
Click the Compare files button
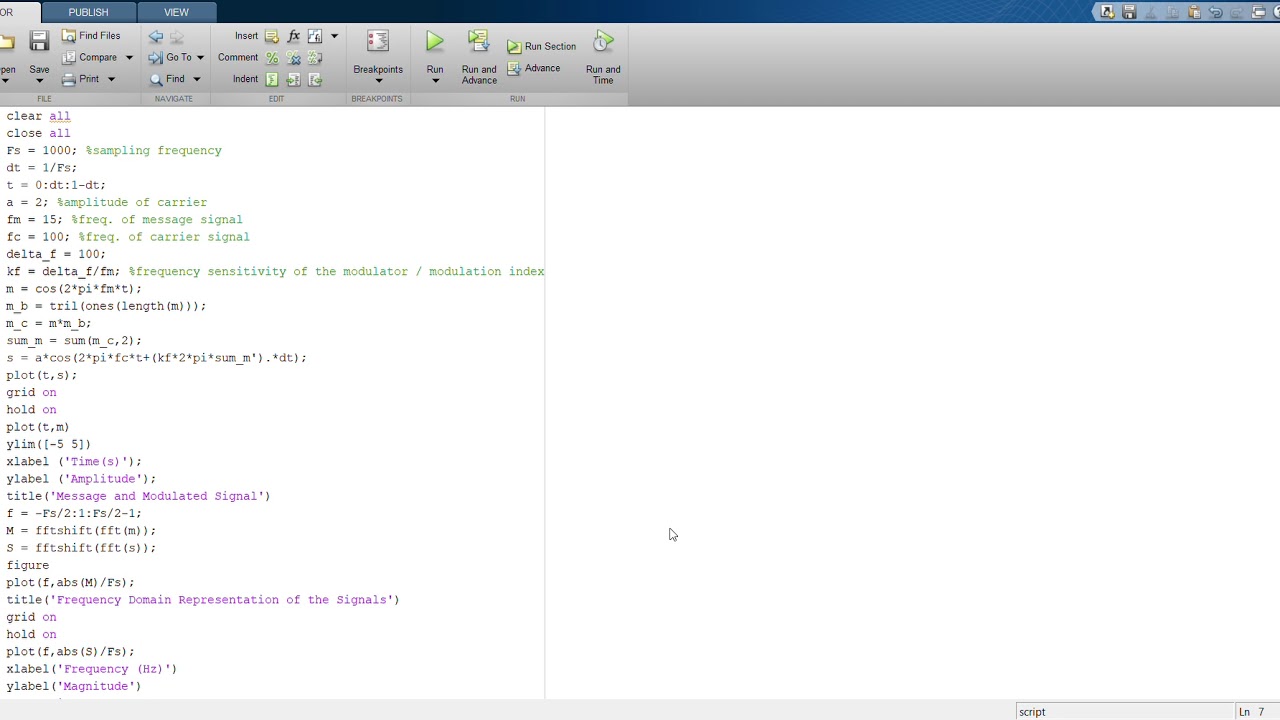coord(89,57)
